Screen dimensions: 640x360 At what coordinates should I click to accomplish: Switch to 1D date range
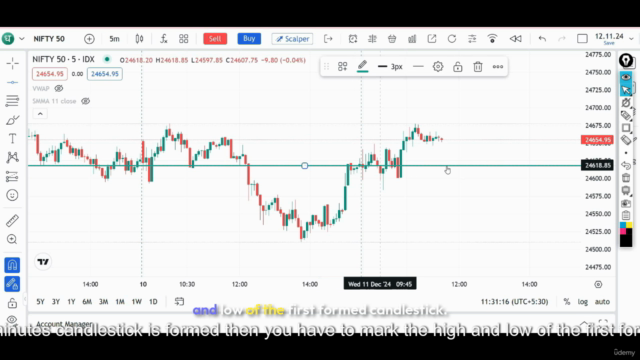click(x=153, y=302)
